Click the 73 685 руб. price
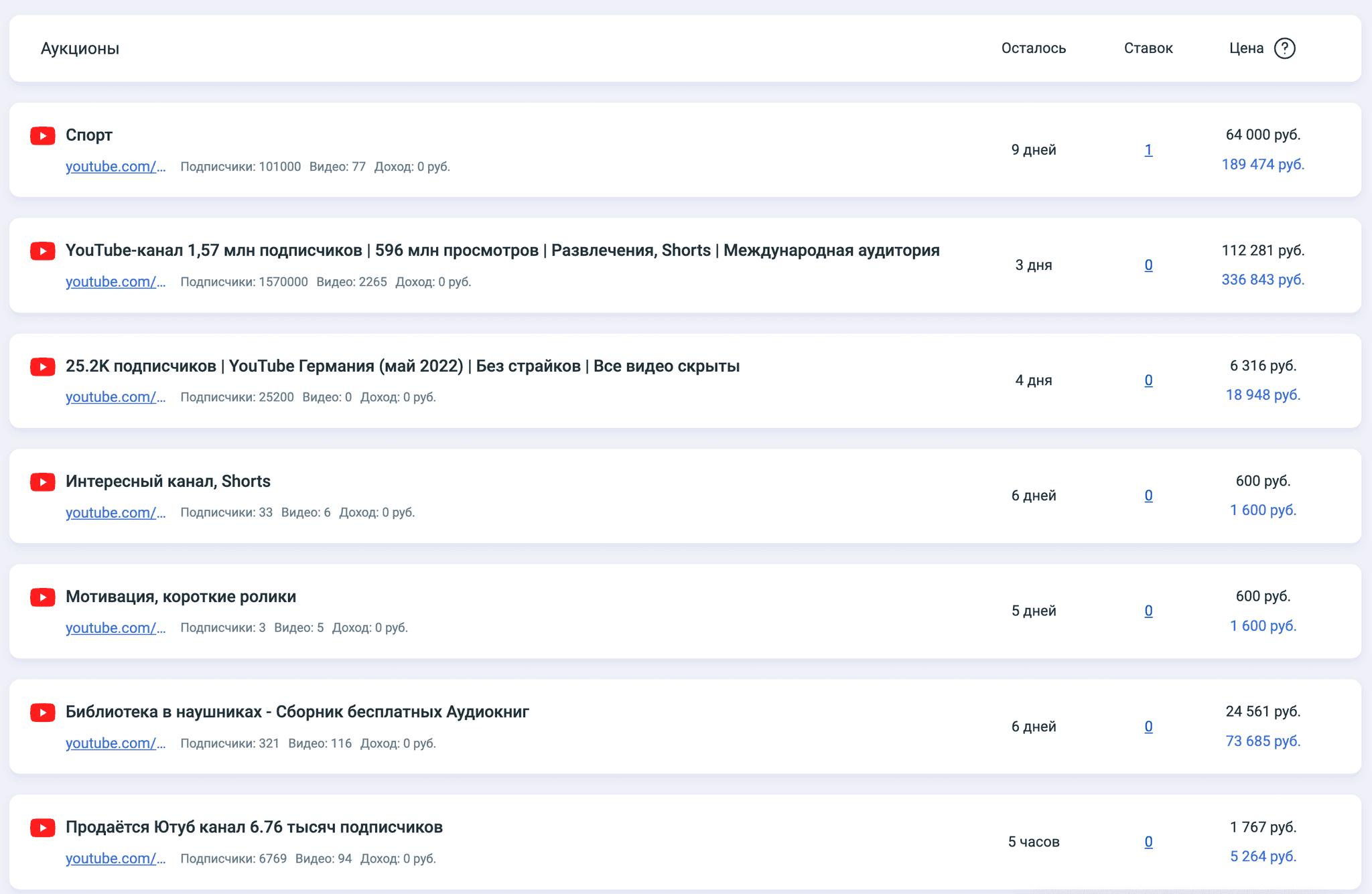1372x894 pixels. coord(1263,741)
